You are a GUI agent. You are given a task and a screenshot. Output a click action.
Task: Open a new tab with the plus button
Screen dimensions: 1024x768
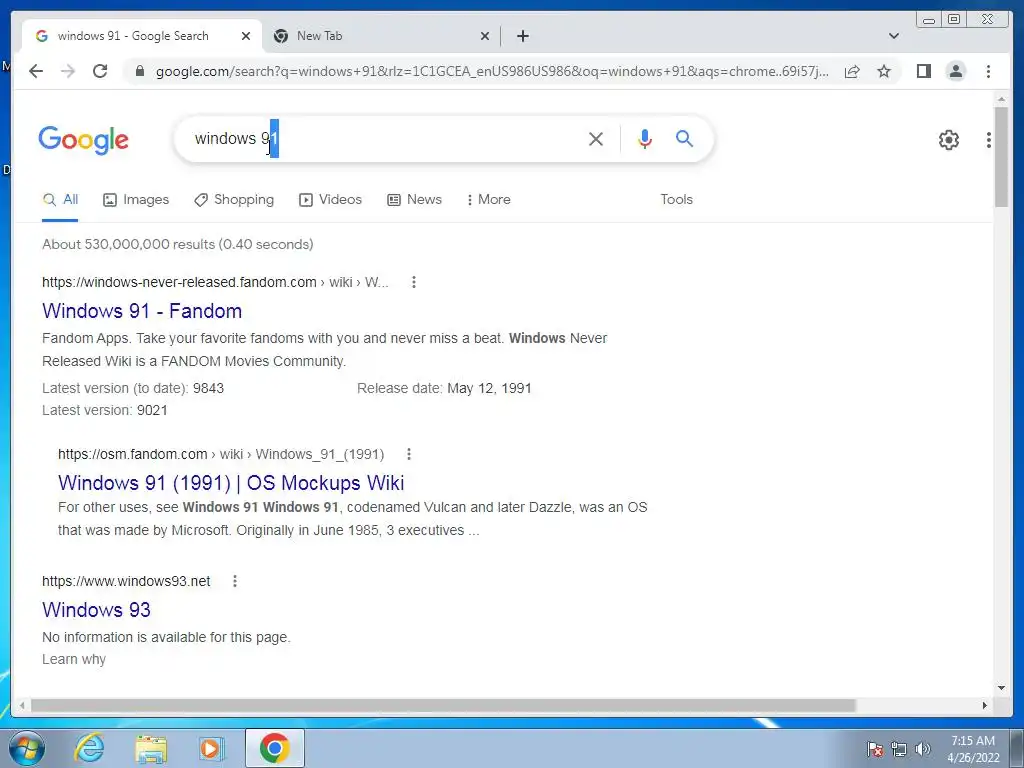click(x=522, y=36)
